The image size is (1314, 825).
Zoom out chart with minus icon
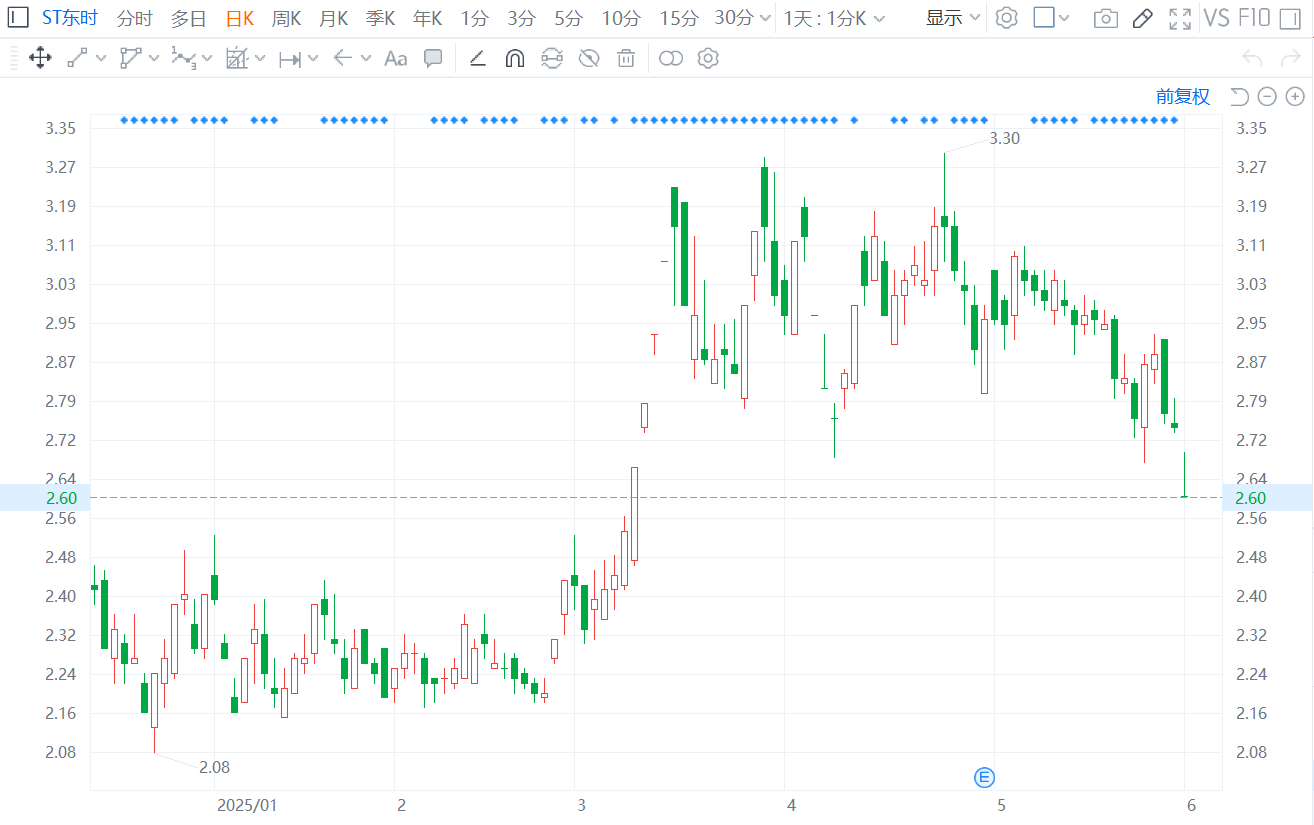pyautogui.click(x=1267, y=96)
